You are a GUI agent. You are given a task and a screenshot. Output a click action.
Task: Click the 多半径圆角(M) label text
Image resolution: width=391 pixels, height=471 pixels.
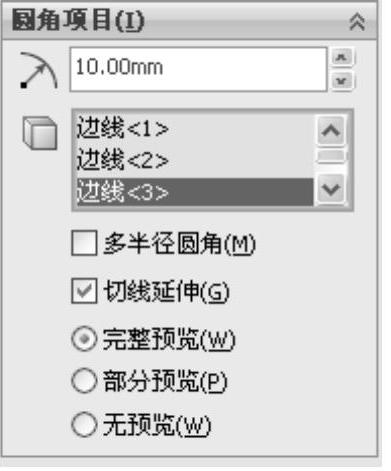tap(179, 243)
